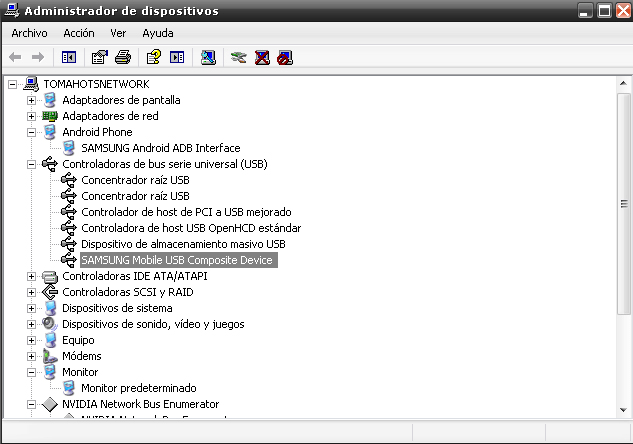
Task: Click the vertical scrollbar thumb
Action: click(624, 204)
